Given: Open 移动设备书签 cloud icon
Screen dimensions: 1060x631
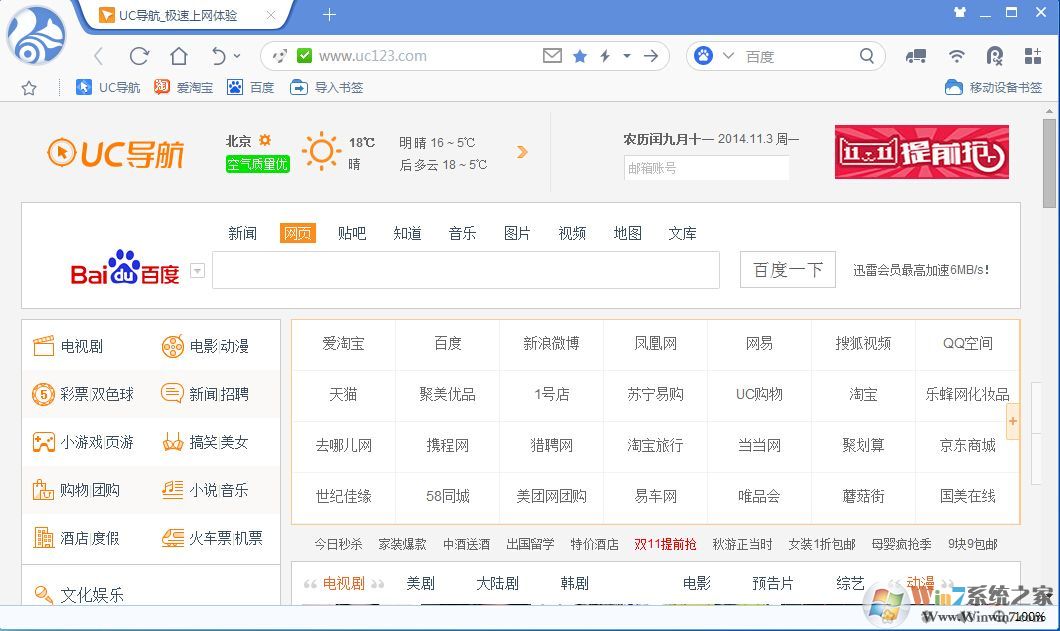Looking at the screenshot, I should (955, 88).
